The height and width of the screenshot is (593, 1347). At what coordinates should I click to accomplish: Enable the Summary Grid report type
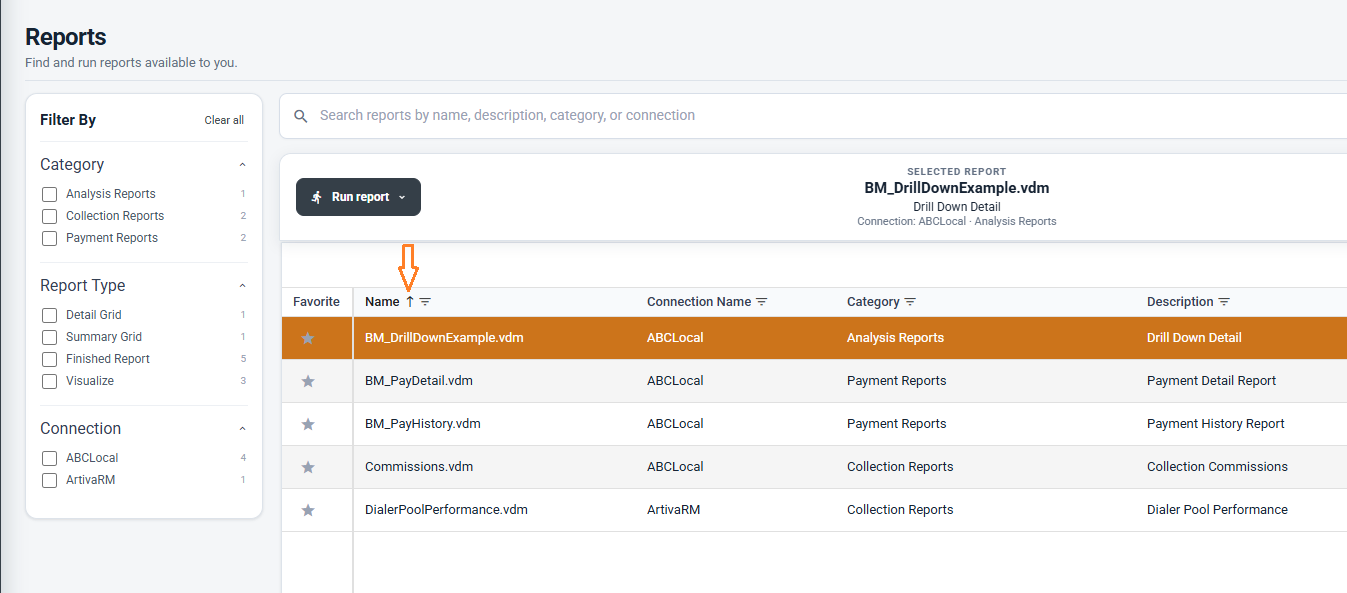point(49,337)
